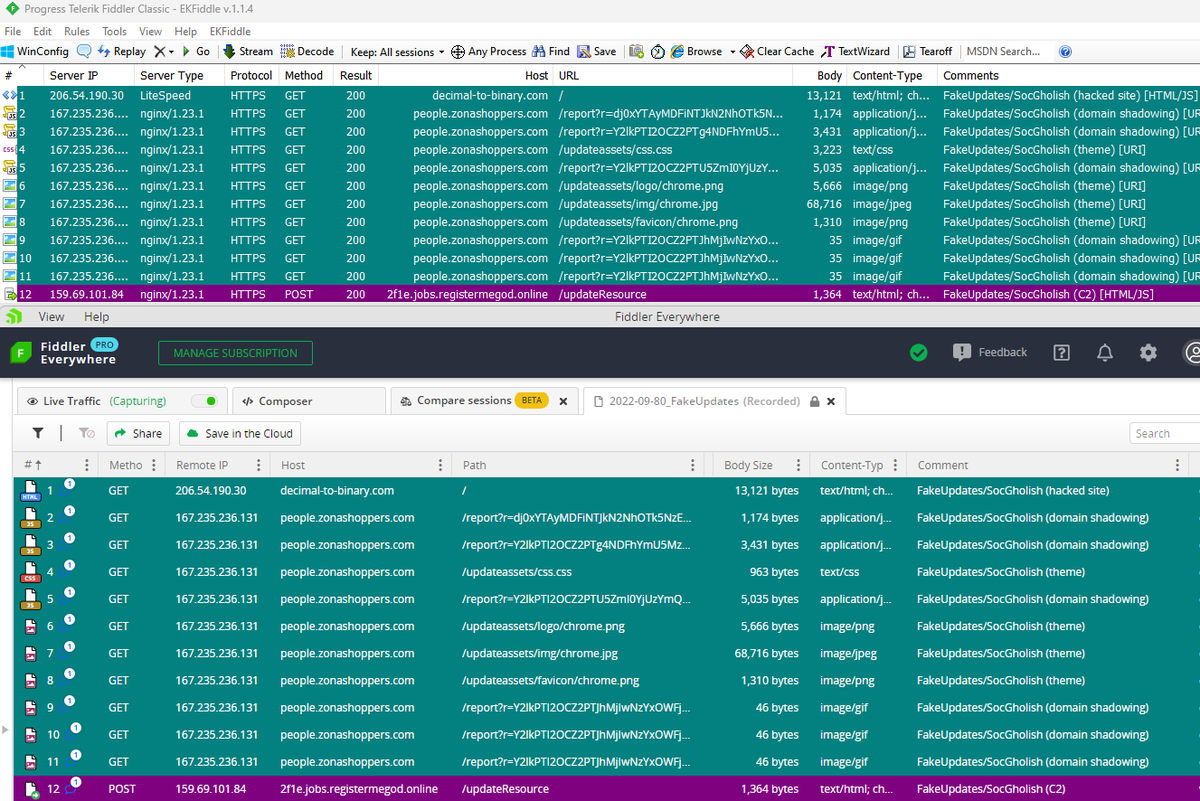Open the Help menu in Fiddler Everywhere

click(x=97, y=317)
